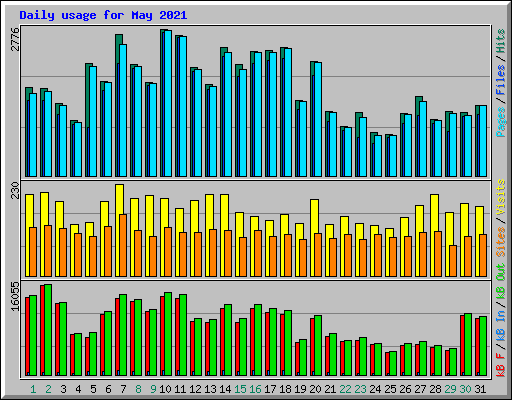Click day label 22 on the x-axis
The image size is (512, 400).
pyautogui.click(x=345, y=389)
